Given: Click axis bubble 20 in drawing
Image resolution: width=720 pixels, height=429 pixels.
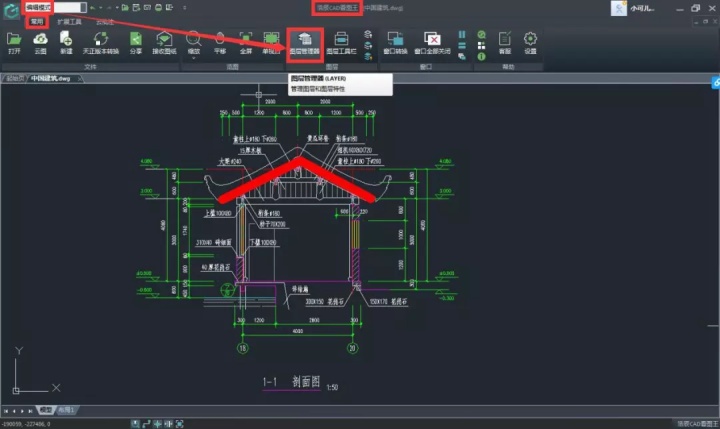Looking at the screenshot, I should point(353,348).
